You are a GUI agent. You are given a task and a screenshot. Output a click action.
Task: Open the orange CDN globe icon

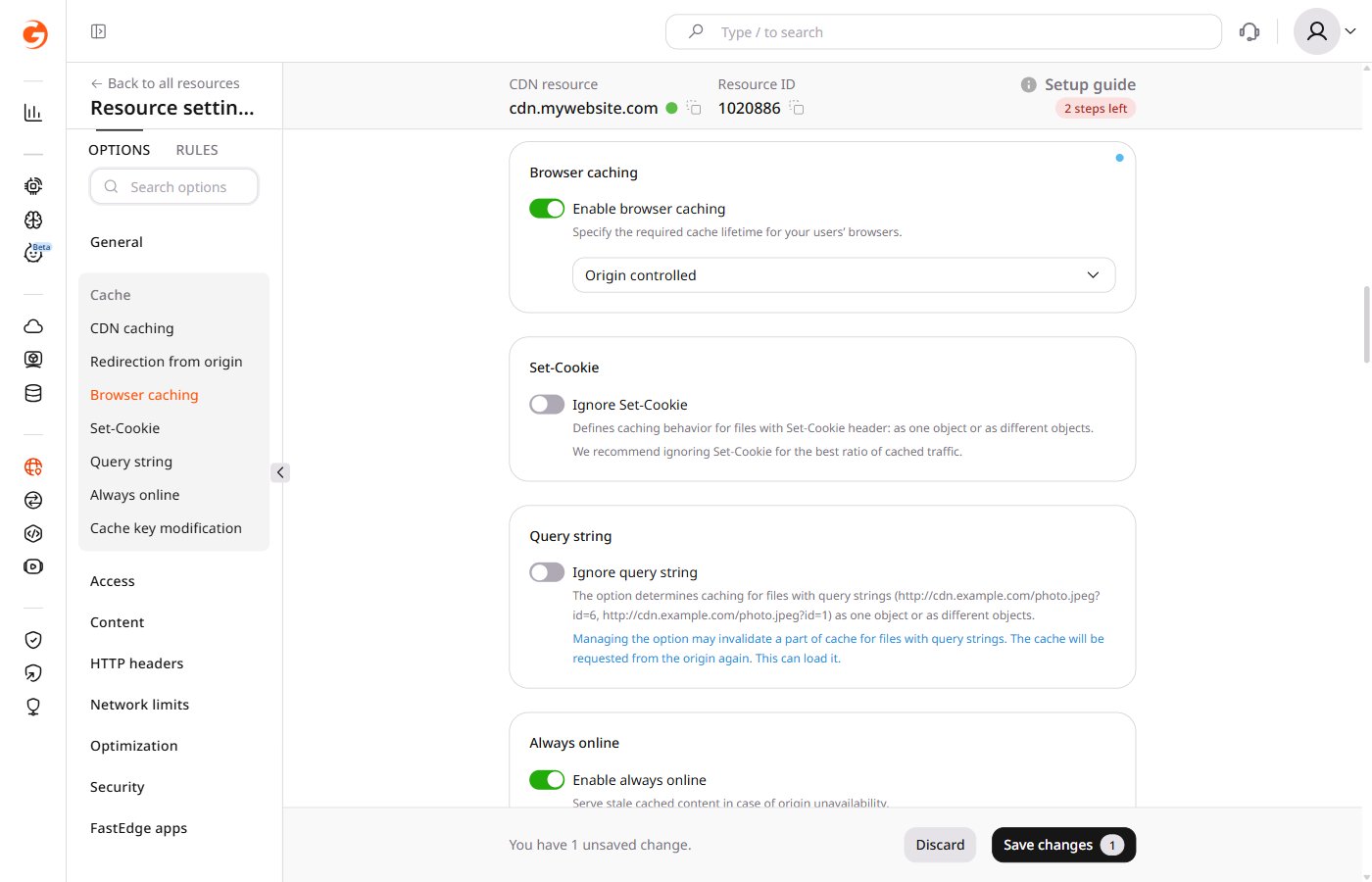pyautogui.click(x=33, y=466)
